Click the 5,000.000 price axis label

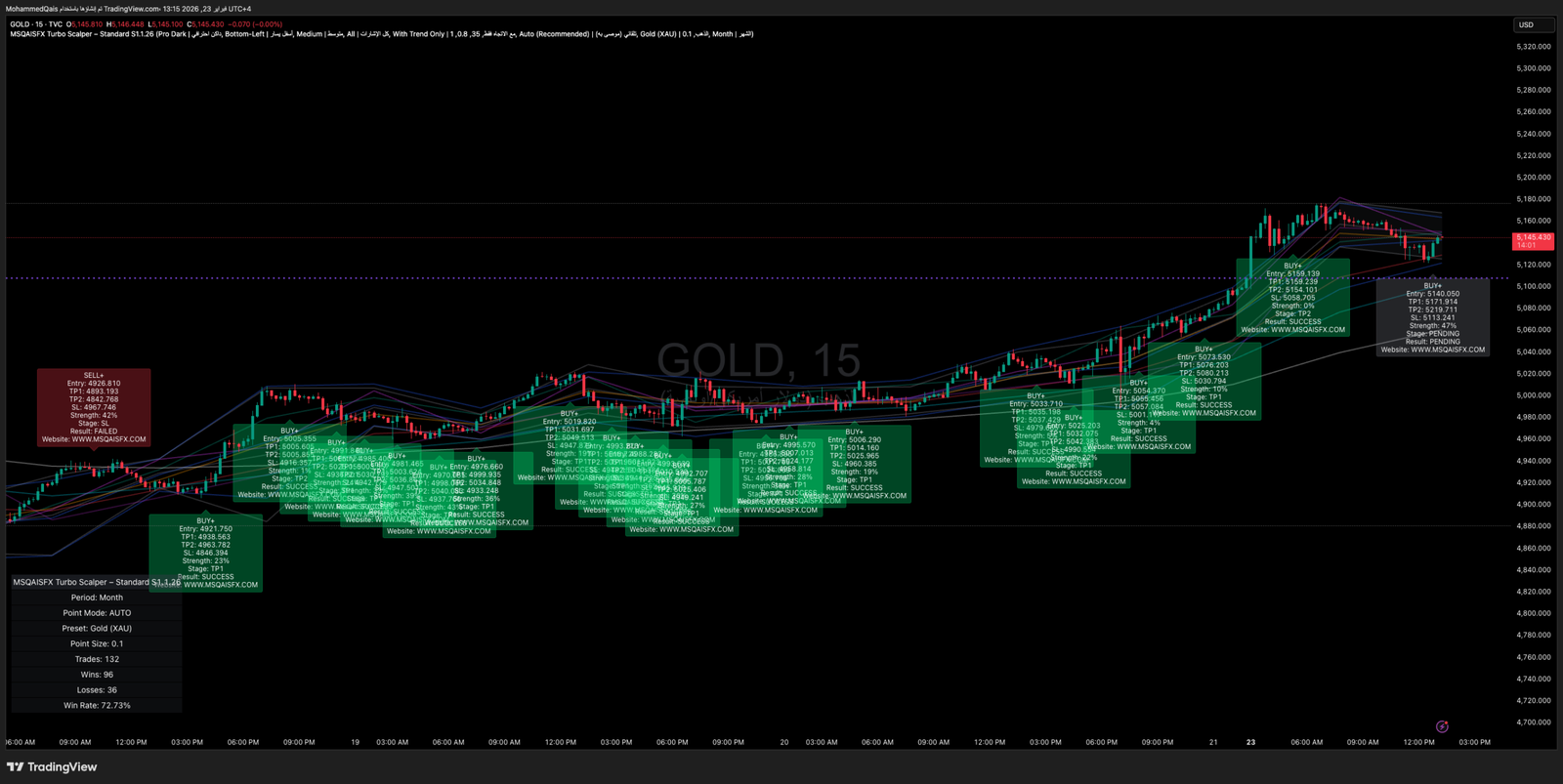(1534, 395)
